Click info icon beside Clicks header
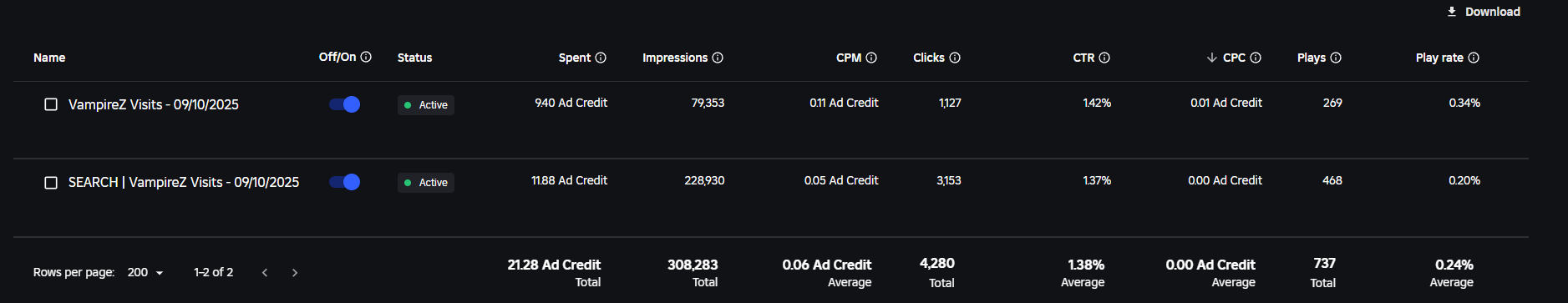The image size is (1568, 303). tap(955, 58)
